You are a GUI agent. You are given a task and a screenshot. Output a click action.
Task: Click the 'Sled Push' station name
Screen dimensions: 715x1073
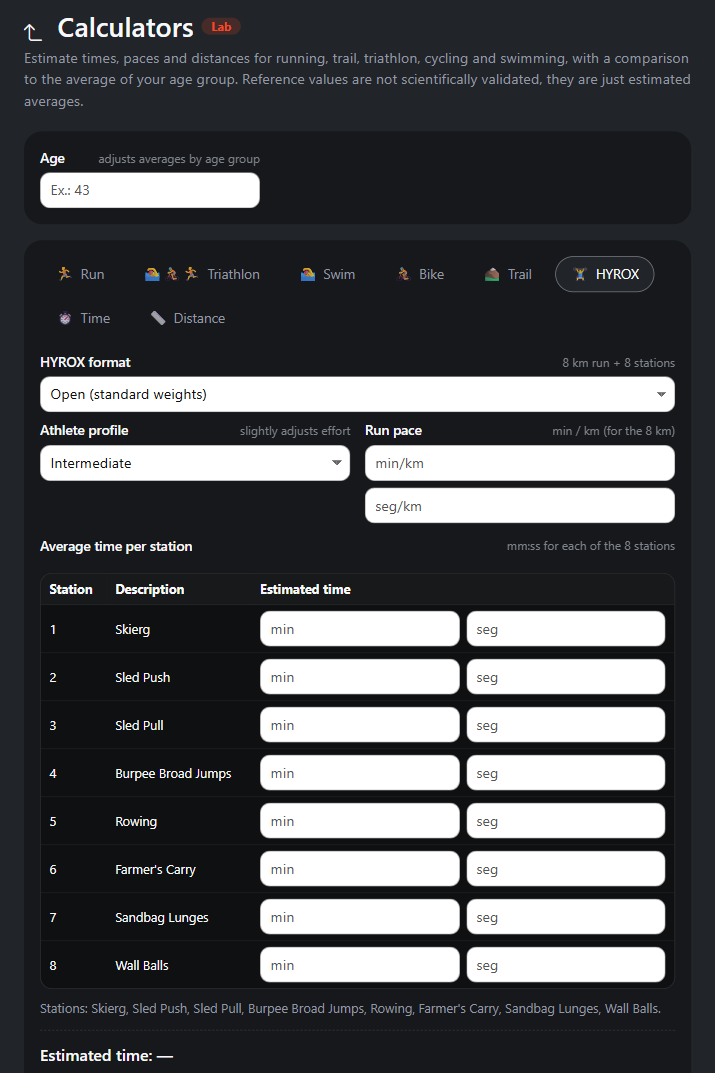142,677
